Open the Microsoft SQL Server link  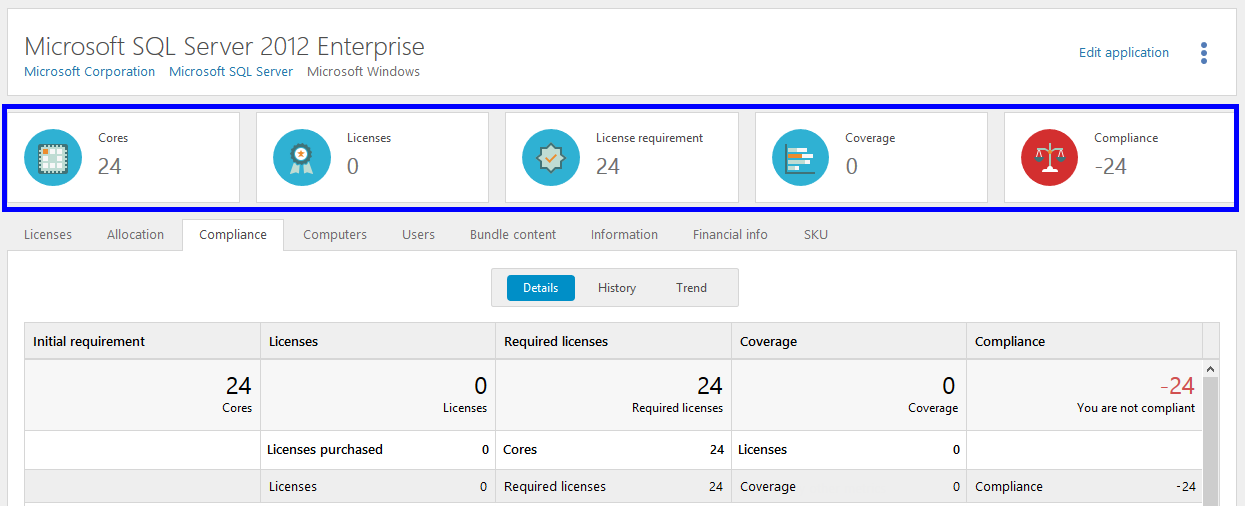click(231, 72)
